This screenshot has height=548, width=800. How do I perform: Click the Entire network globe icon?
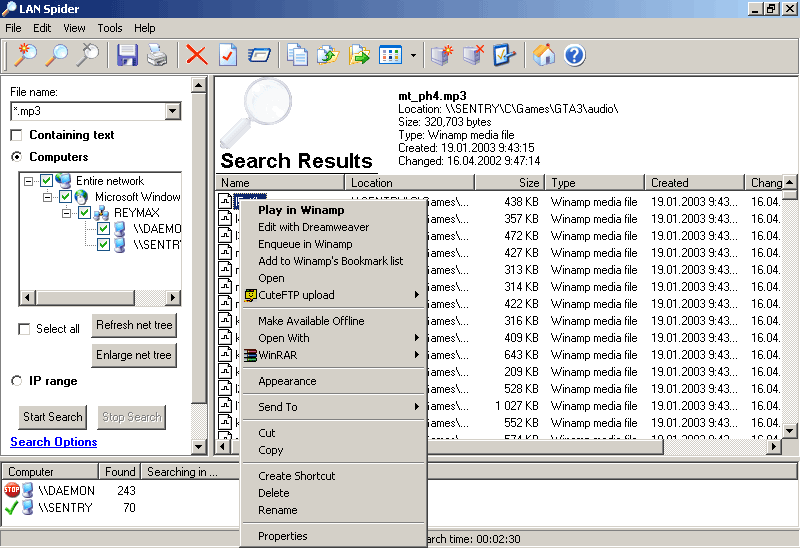pos(63,181)
